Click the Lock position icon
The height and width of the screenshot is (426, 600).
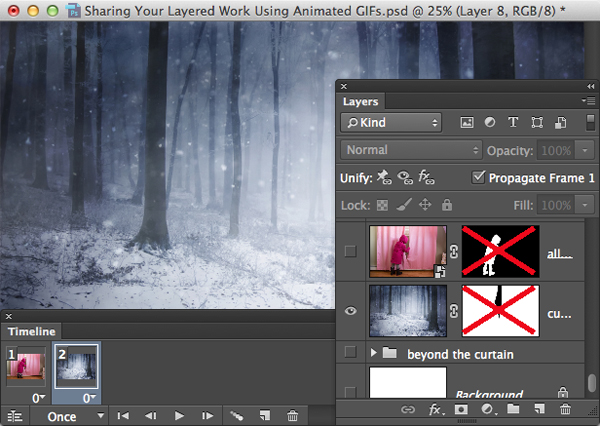click(x=424, y=204)
